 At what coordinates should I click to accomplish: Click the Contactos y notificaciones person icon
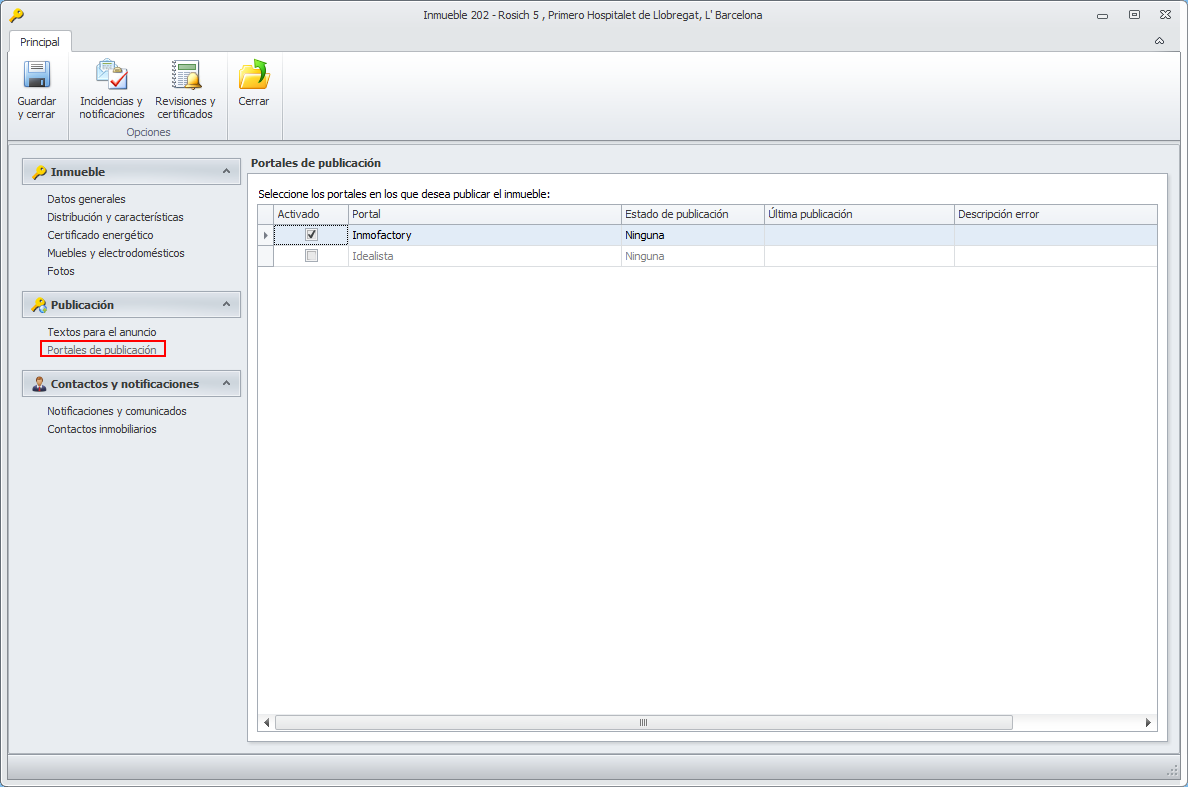pyautogui.click(x=39, y=384)
